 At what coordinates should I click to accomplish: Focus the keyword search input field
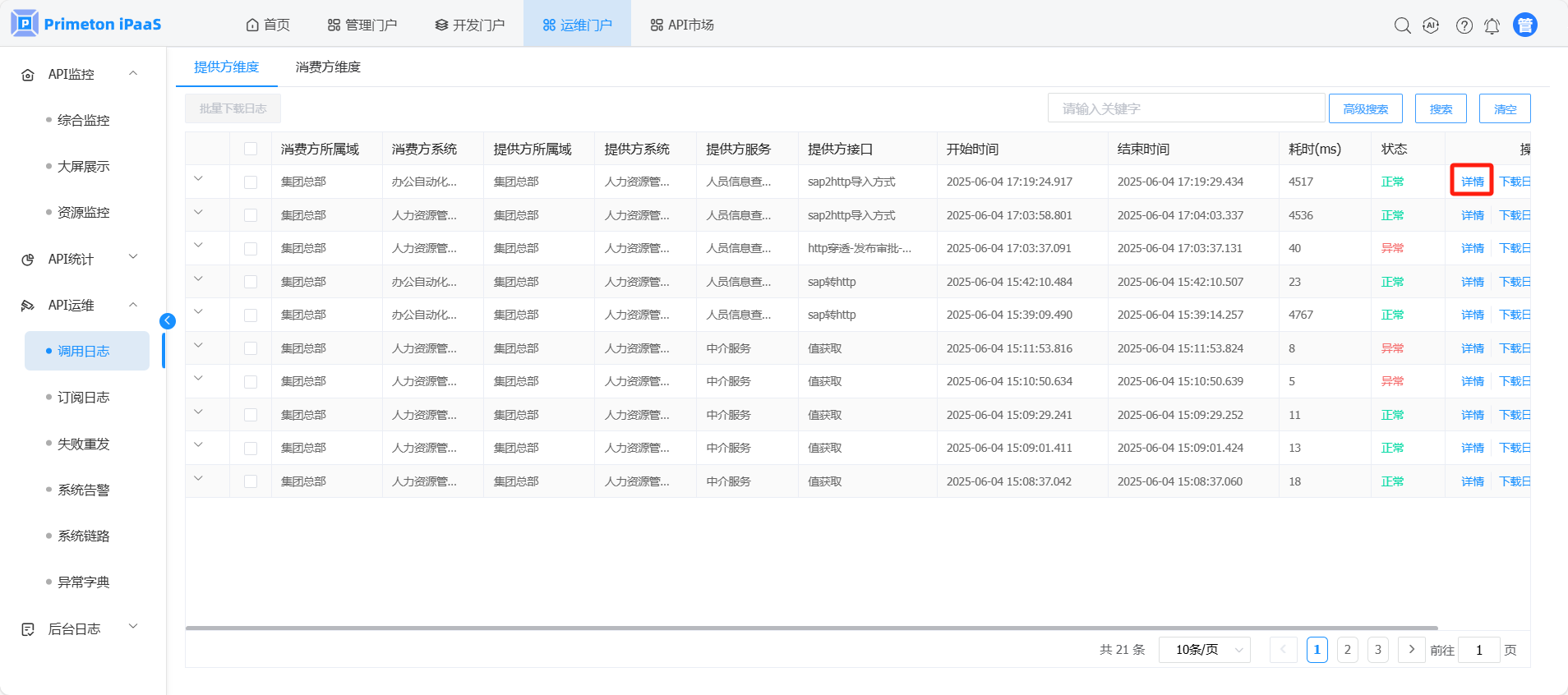coord(1185,108)
